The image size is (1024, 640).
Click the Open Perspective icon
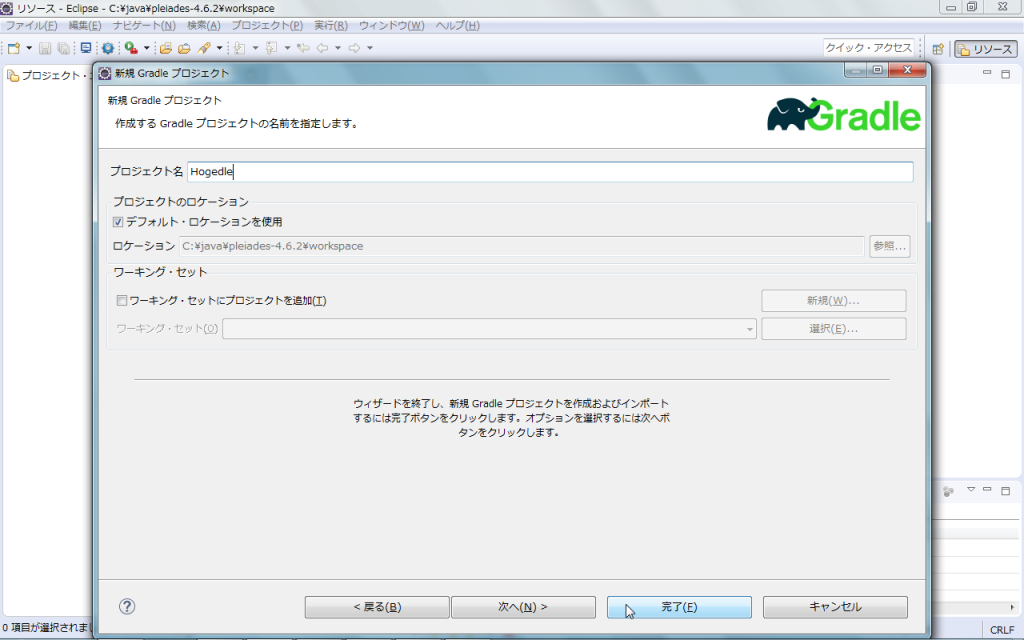pos(938,49)
